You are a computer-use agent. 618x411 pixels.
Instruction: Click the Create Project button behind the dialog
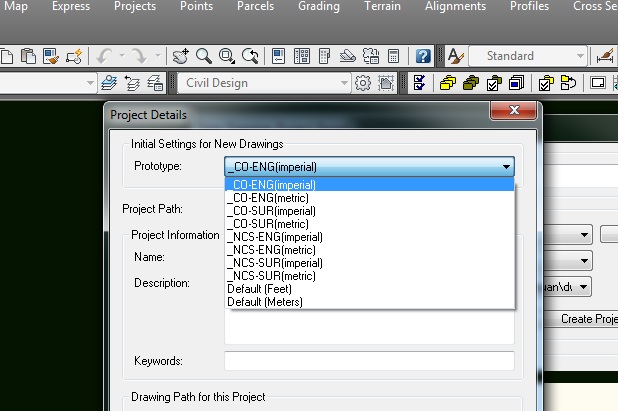tap(582, 319)
